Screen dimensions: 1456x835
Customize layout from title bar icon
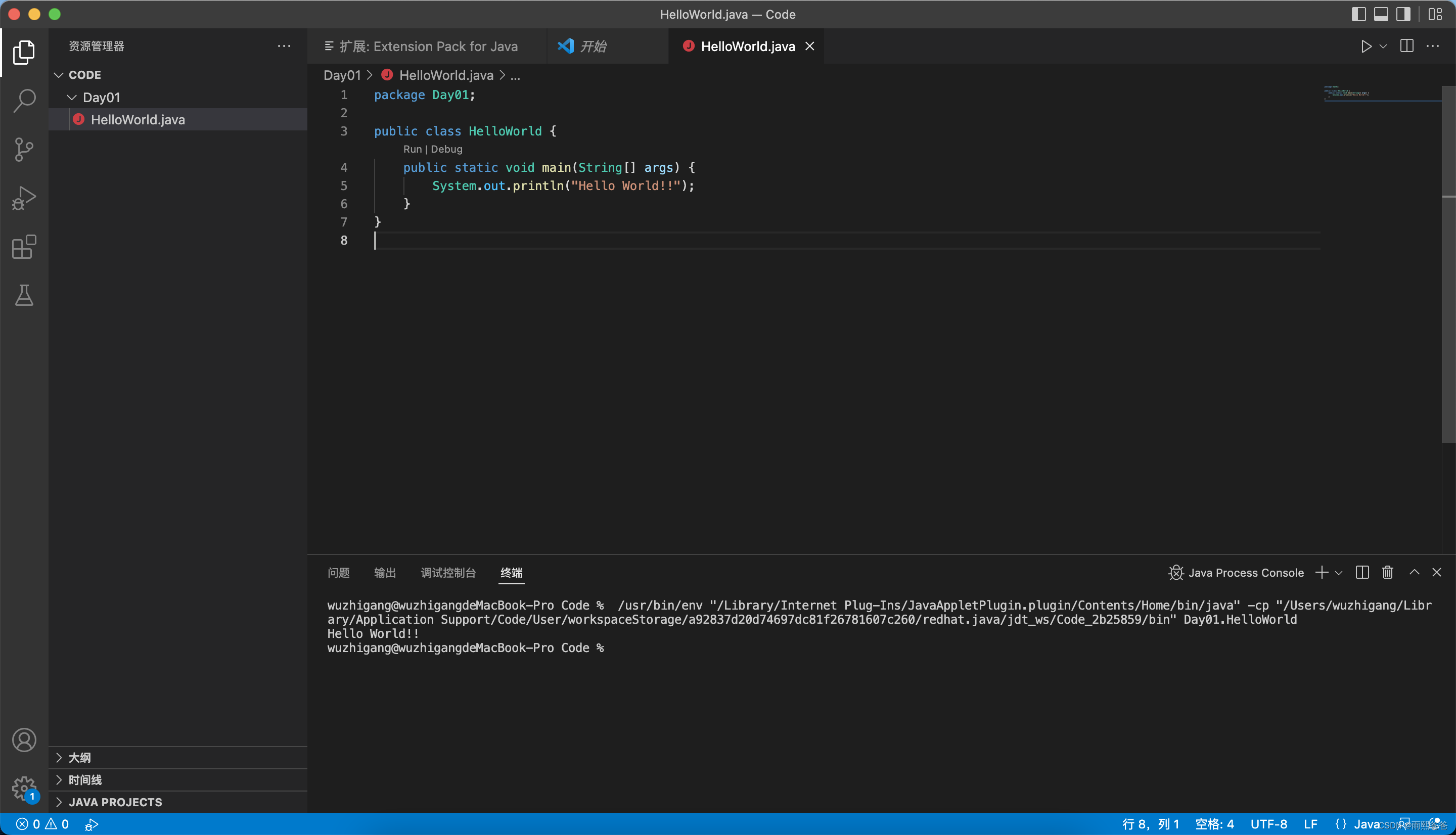click(1436, 14)
